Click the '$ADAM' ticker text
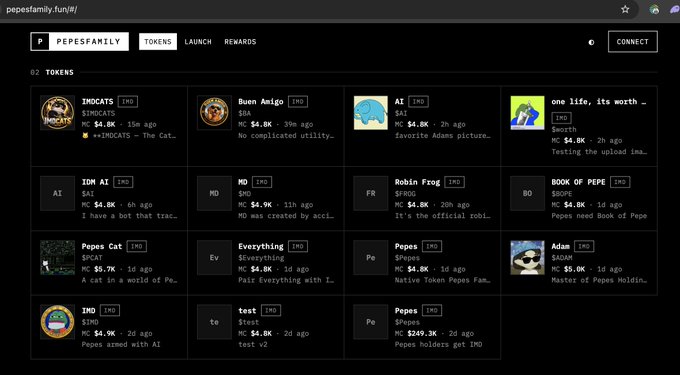This screenshot has width=680, height=375. tap(562, 258)
